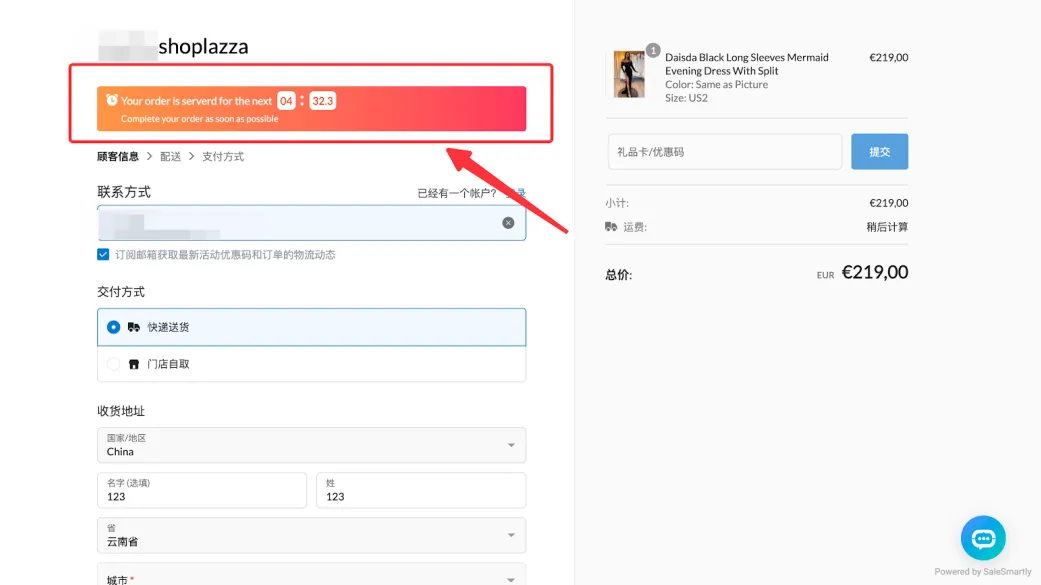Click the store icon beside 门店自取

pos(134,364)
